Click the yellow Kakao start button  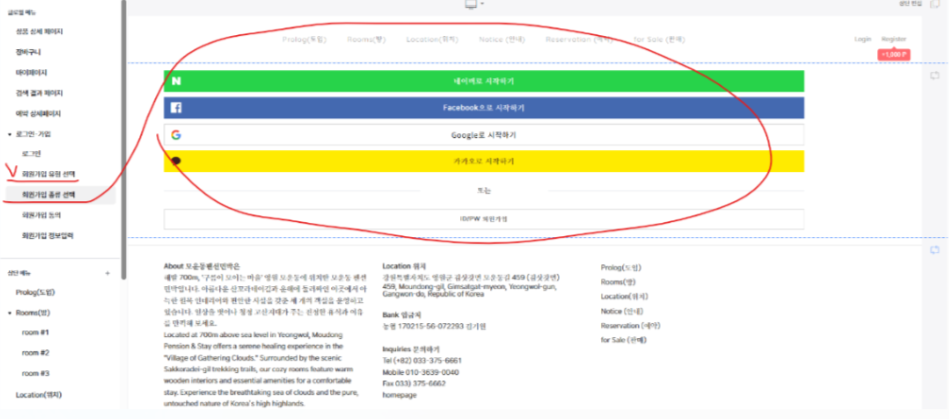(x=484, y=161)
